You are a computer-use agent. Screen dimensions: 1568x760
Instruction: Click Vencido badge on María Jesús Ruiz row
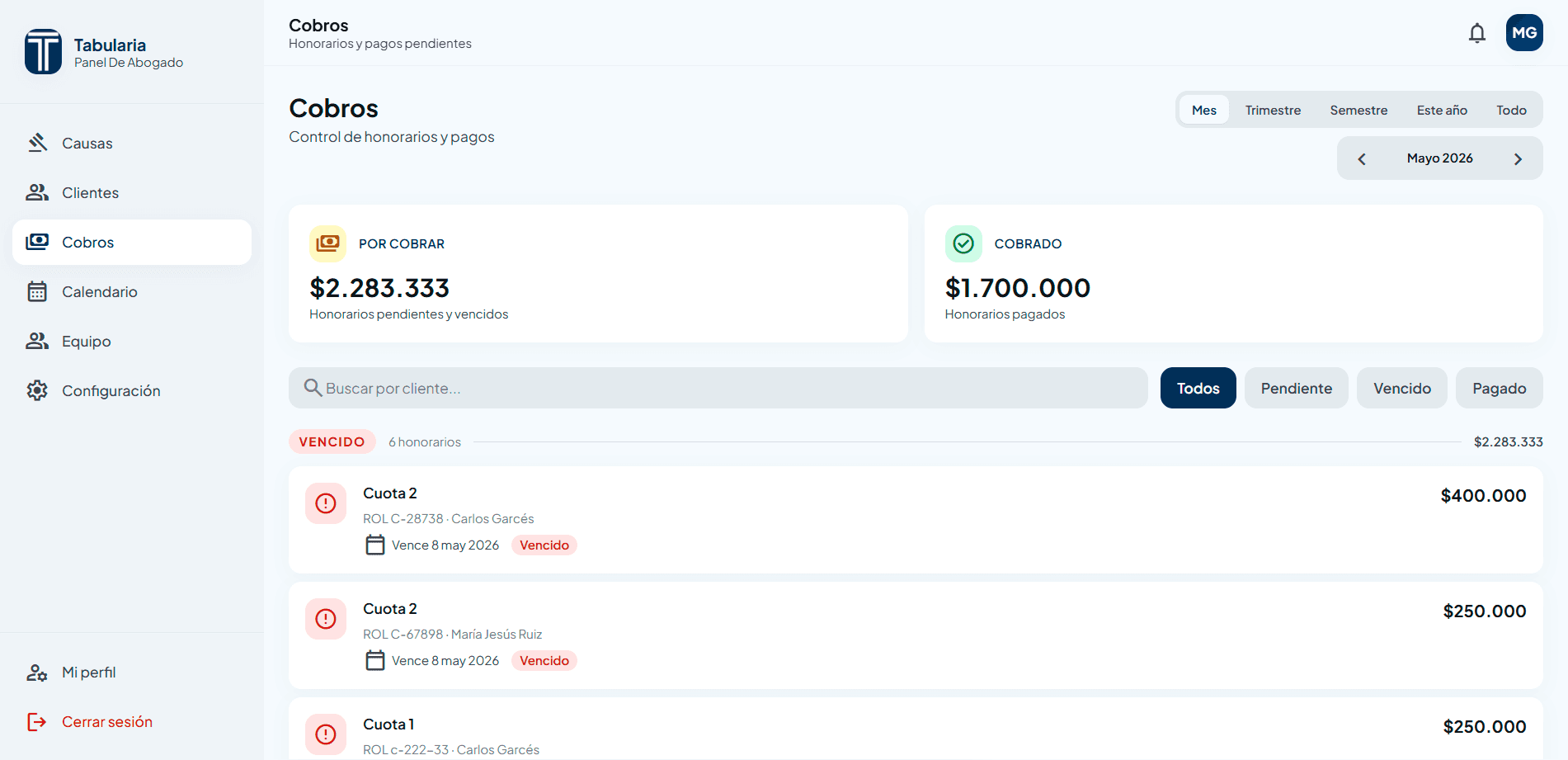tap(544, 660)
